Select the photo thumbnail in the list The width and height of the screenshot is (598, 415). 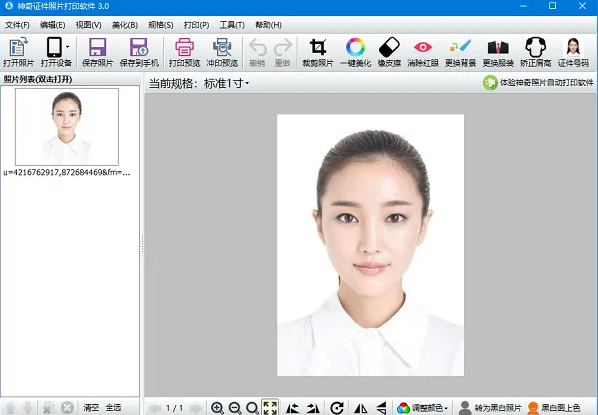tap(67, 127)
